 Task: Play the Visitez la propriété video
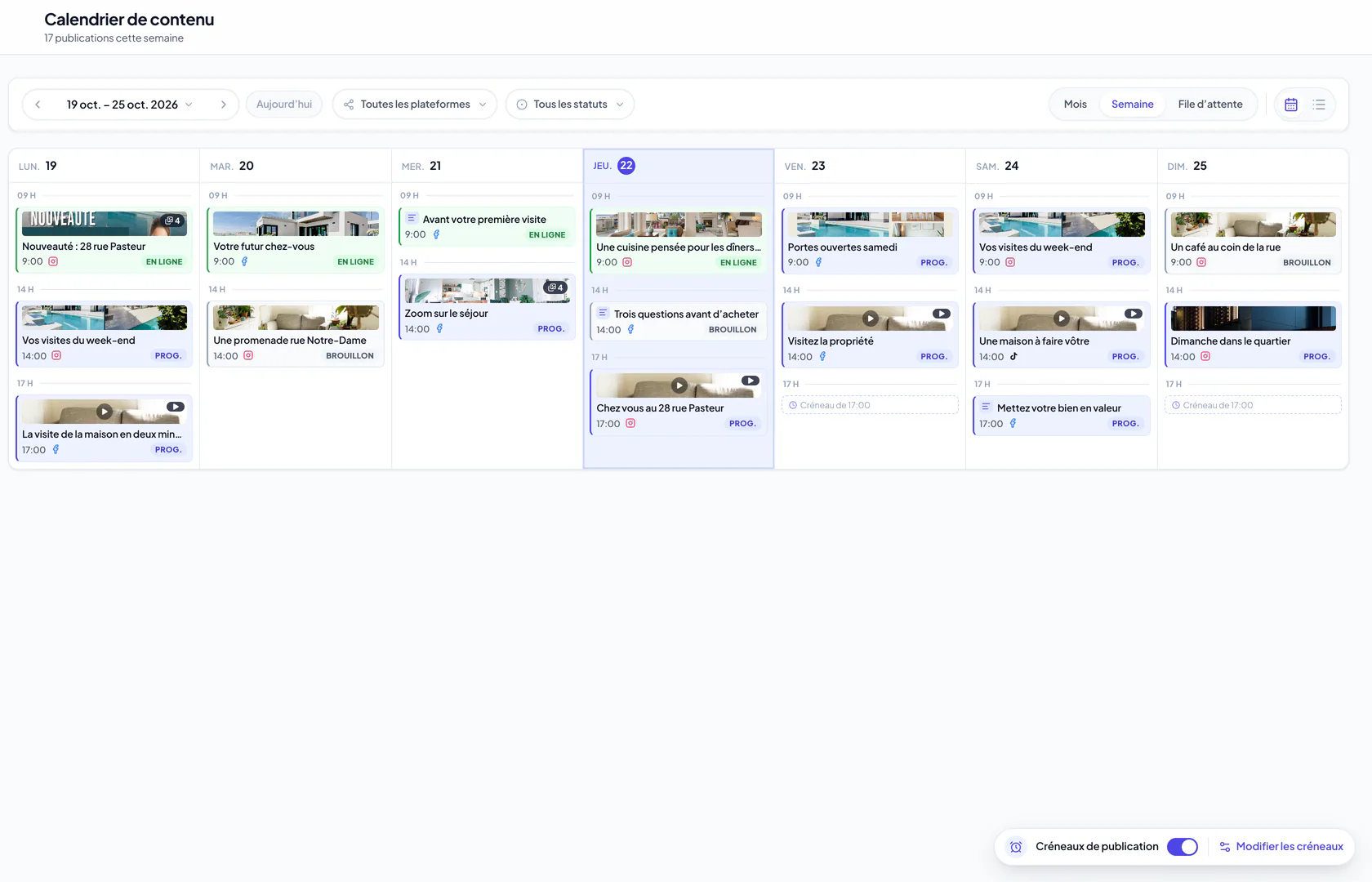pos(871,318)
